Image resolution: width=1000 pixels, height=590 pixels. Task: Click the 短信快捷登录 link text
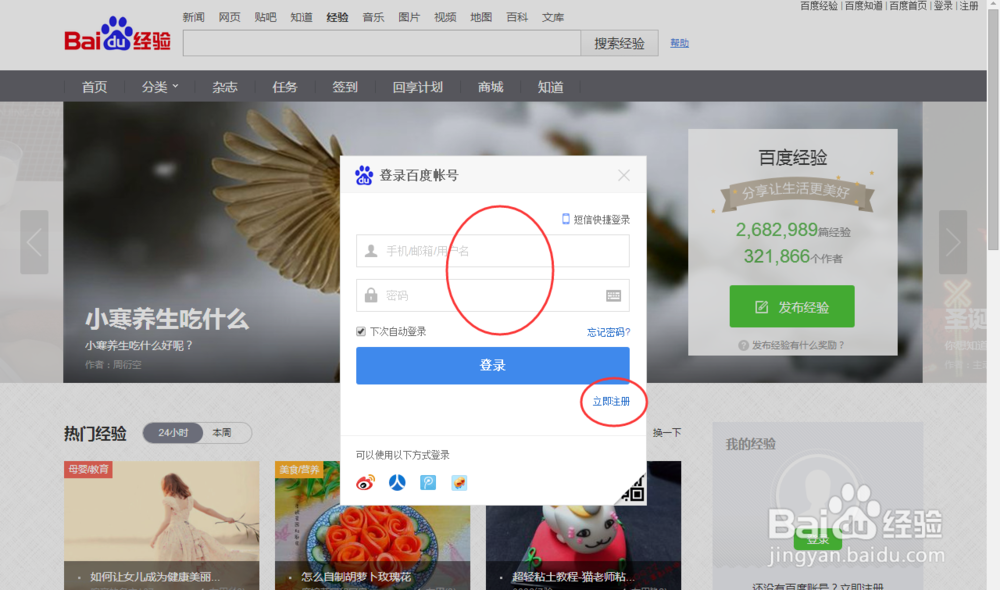(601, 219)
